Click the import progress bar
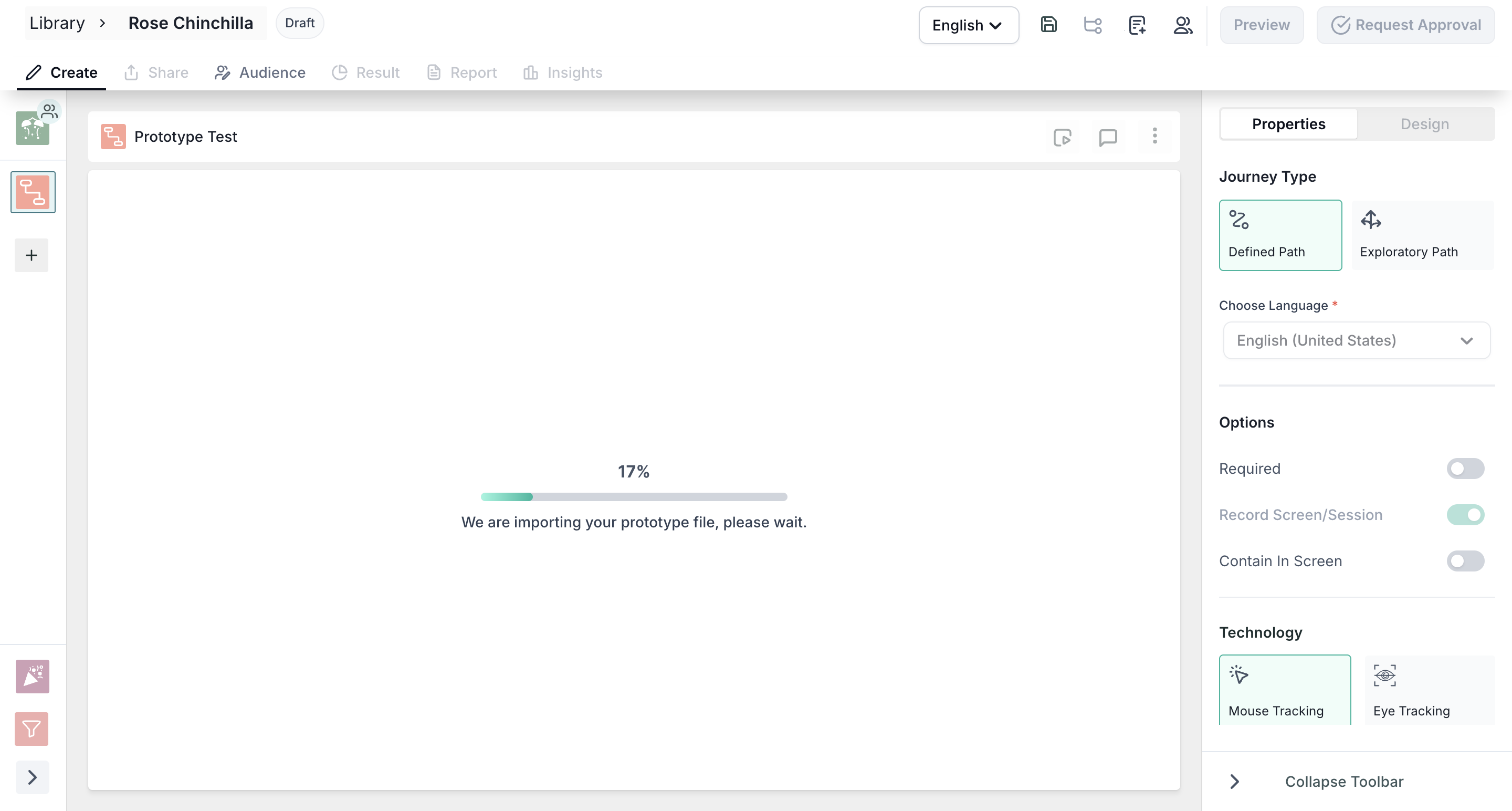 [x=634, y=497]
